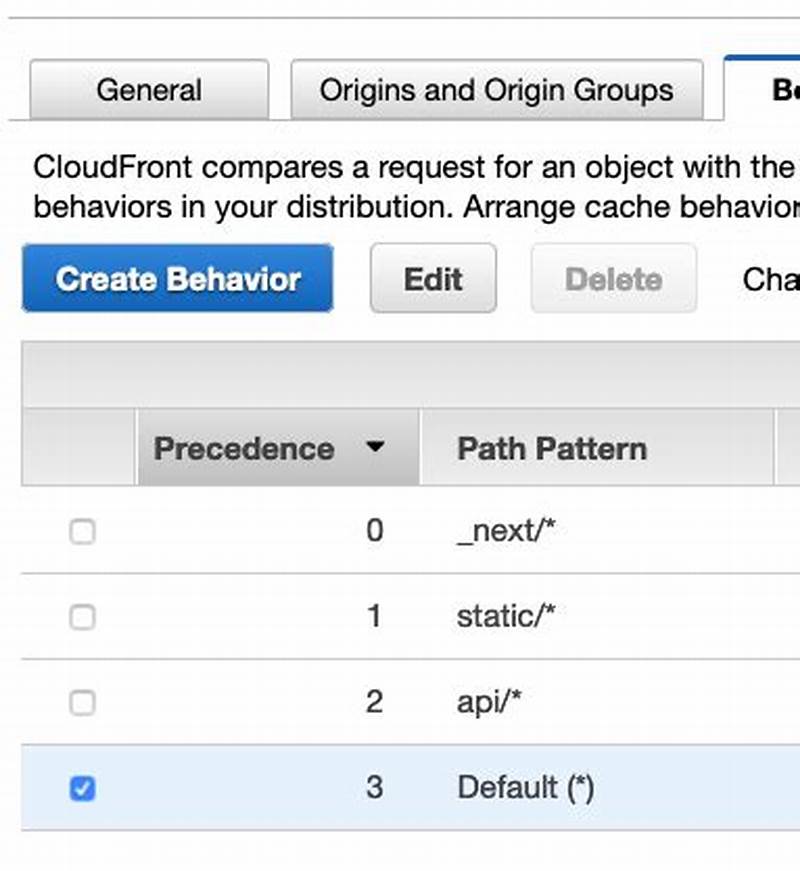This screenshot has height=871, width=800.
Task: Select the partially visible Behaviors tab
Action: coord(775,89)
